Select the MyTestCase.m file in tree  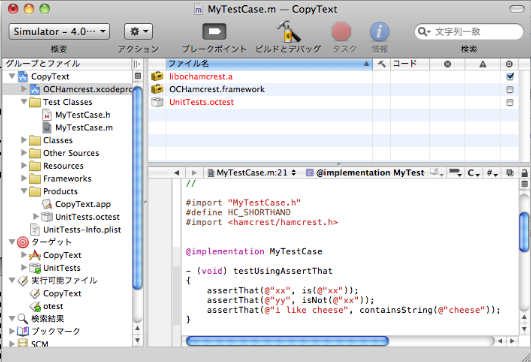pos(84,128)
